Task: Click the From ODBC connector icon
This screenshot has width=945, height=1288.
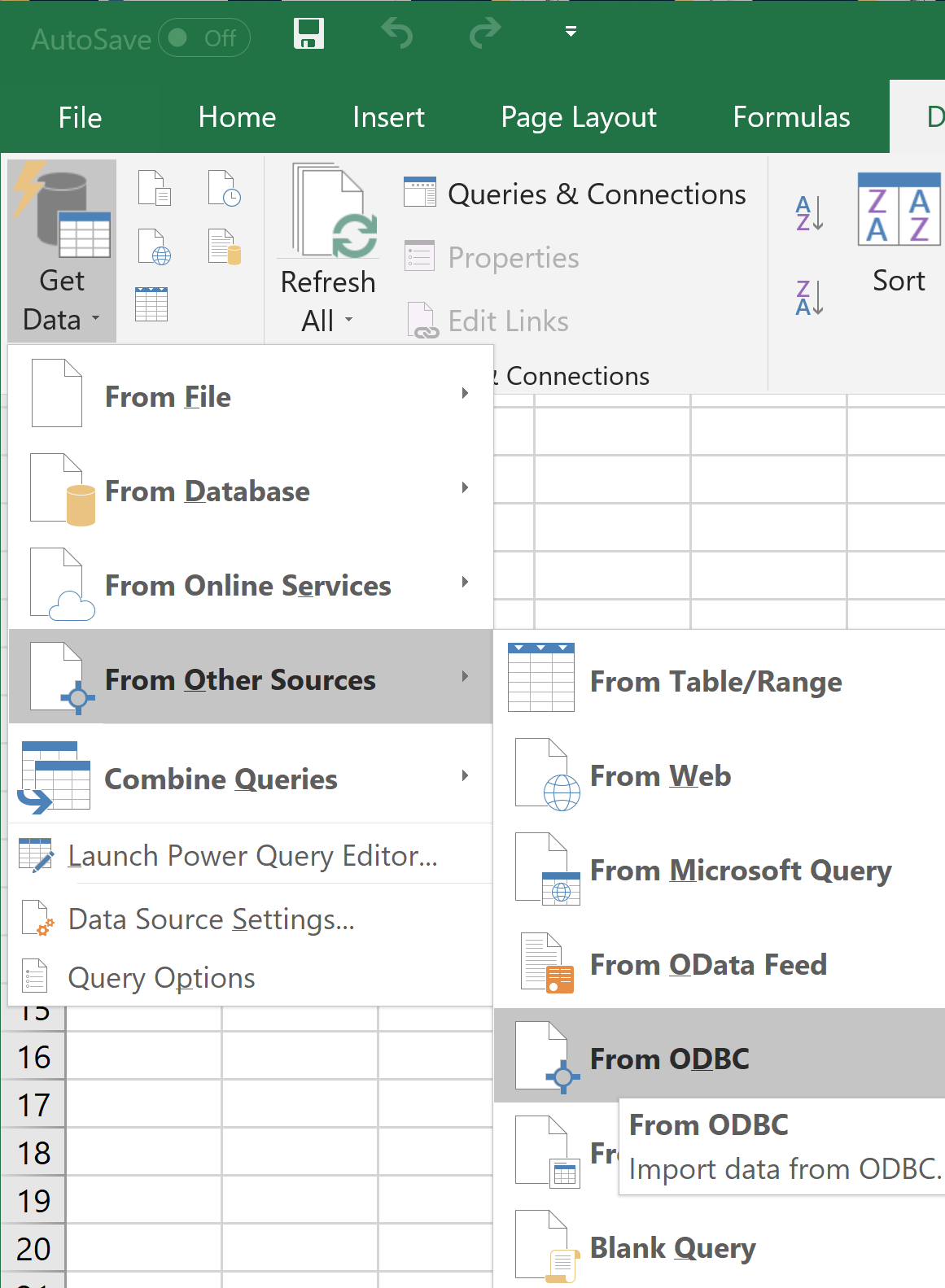Action: click(547, 1056)
